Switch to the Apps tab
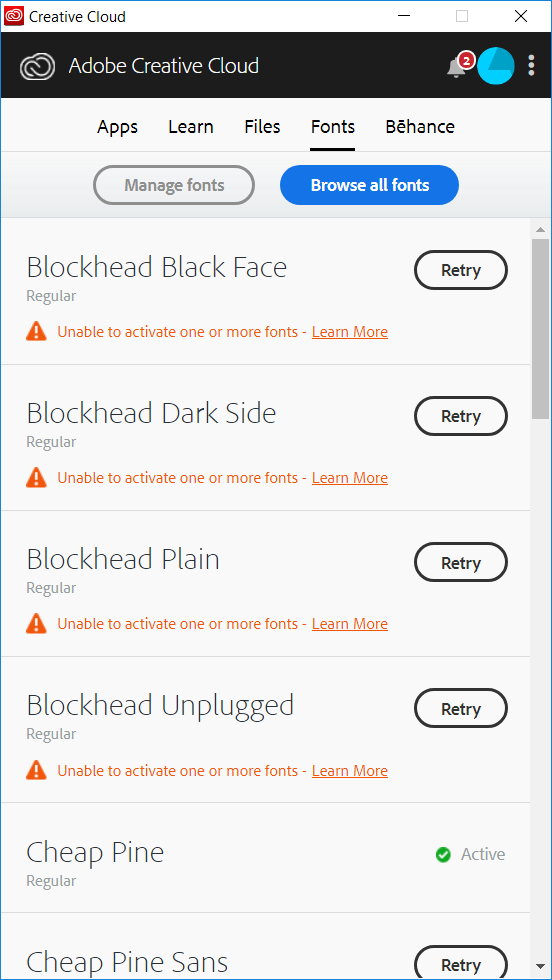Image resolution: width=552 pixels, height=980 pixels. click(118, 127)
